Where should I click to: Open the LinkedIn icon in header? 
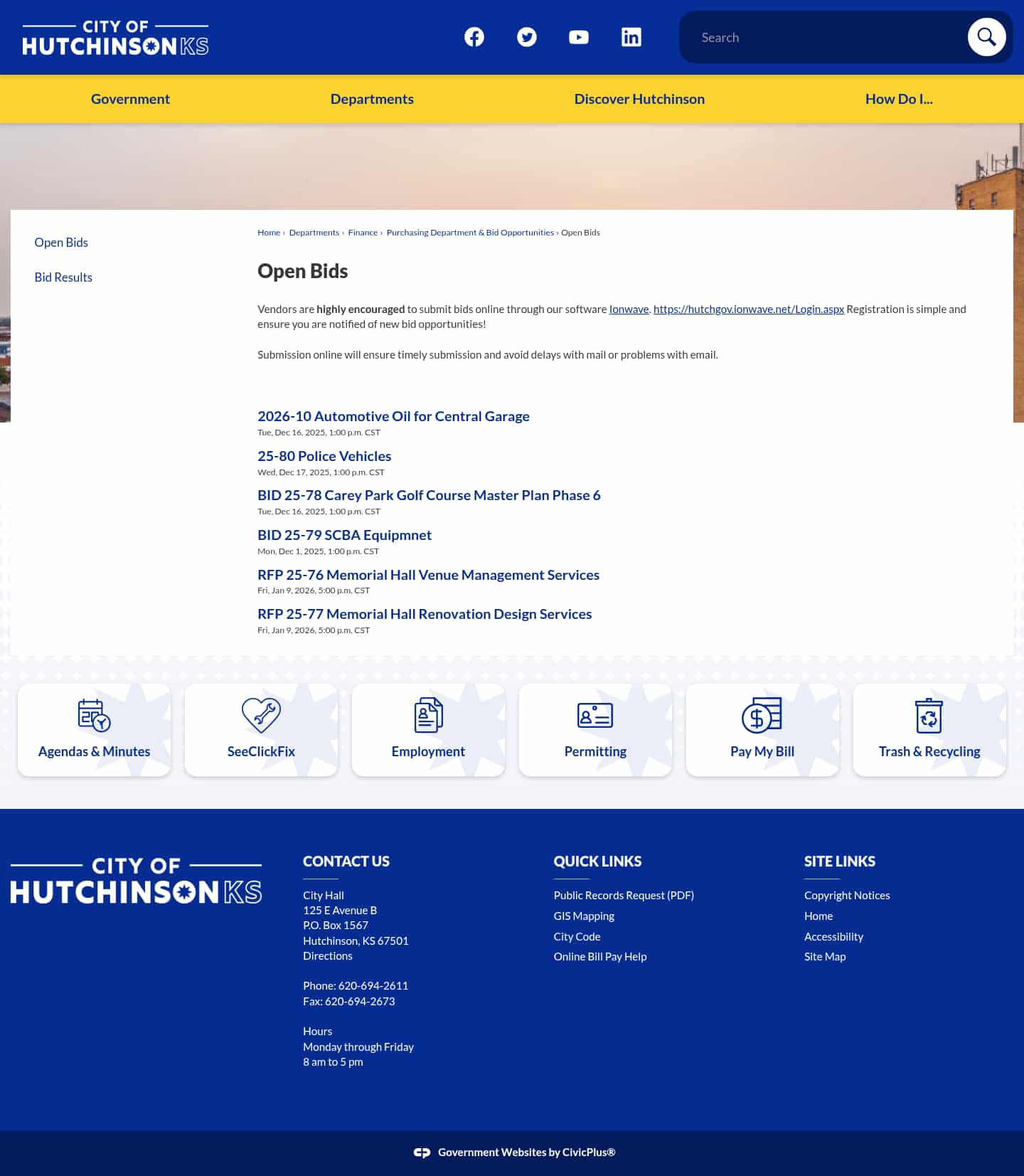tap(631, 37)
